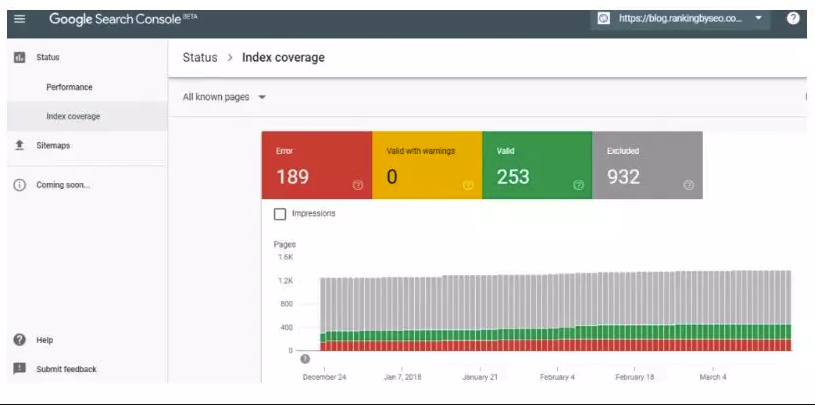
Task: Click Status breadcrumb link
Action: [200, 58]
